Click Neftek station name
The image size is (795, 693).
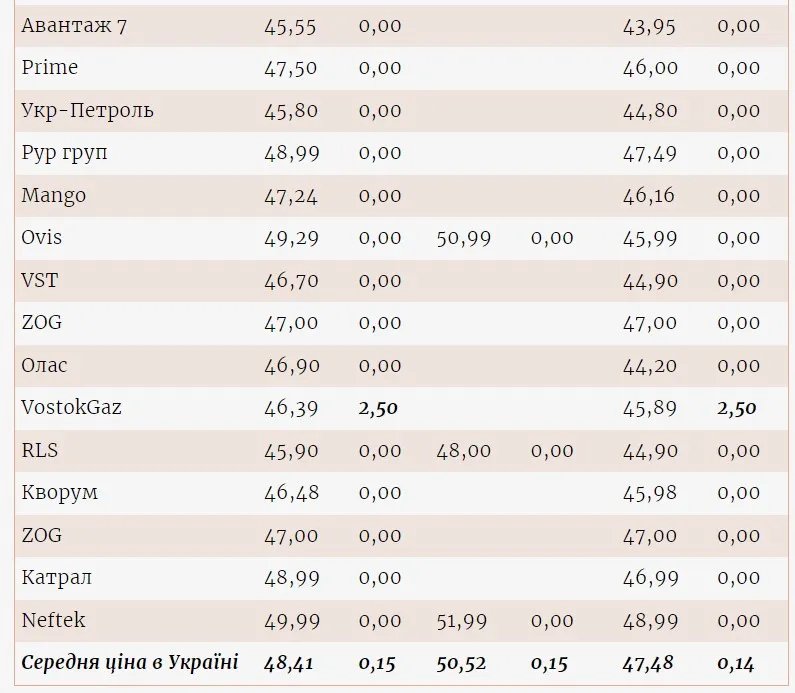pos(53,620)
